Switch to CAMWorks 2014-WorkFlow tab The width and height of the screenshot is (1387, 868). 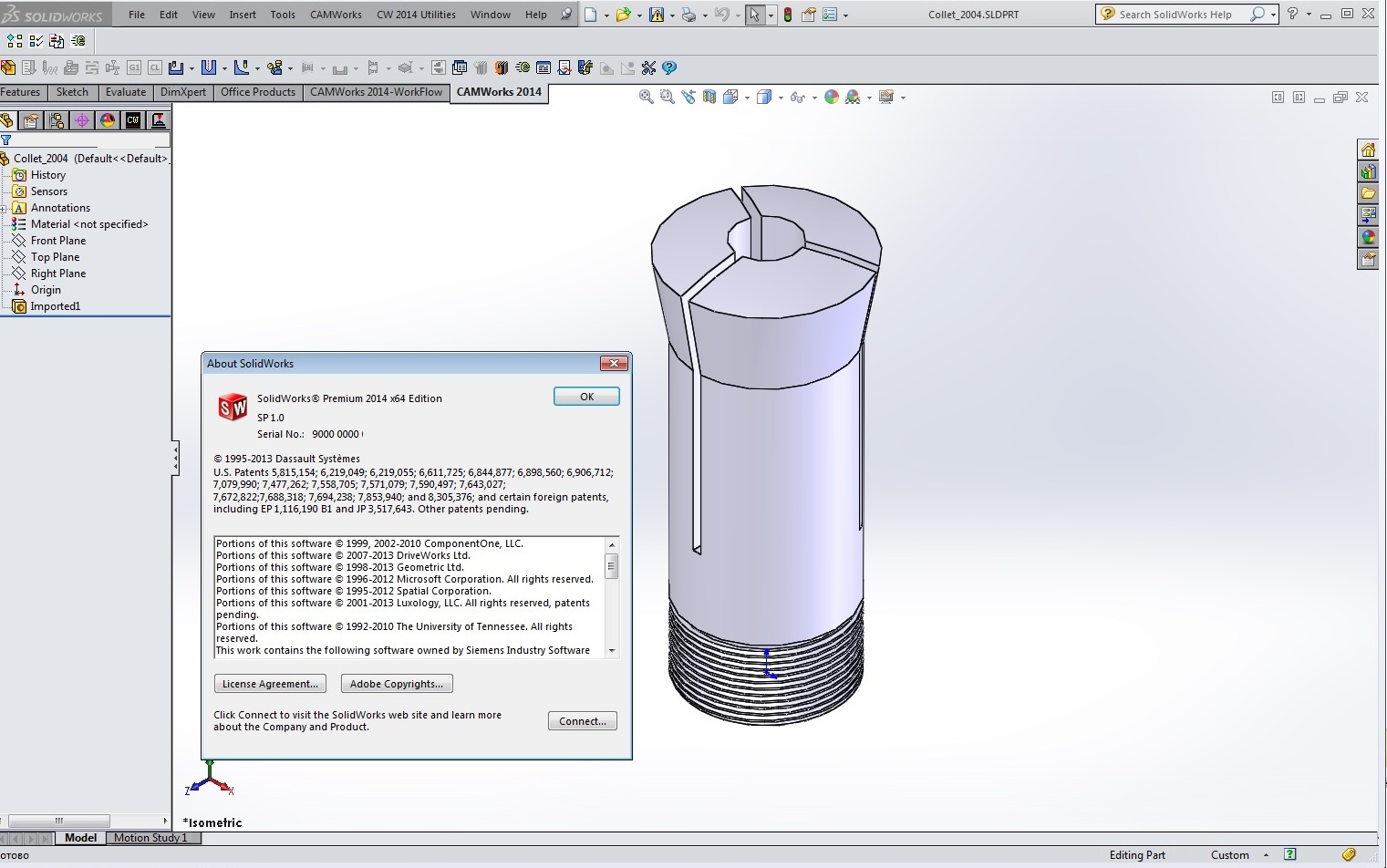(376, 92)
